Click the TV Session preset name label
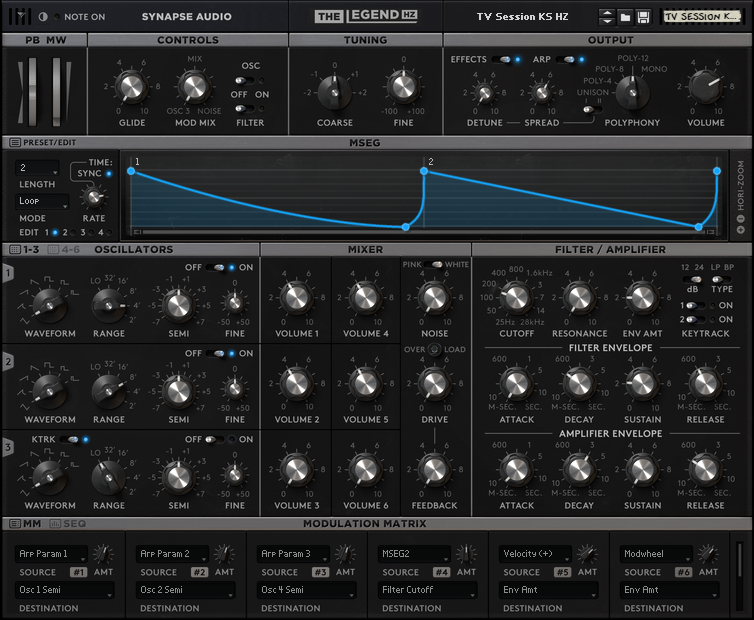The image size is (754, 620). coord(701,16)
